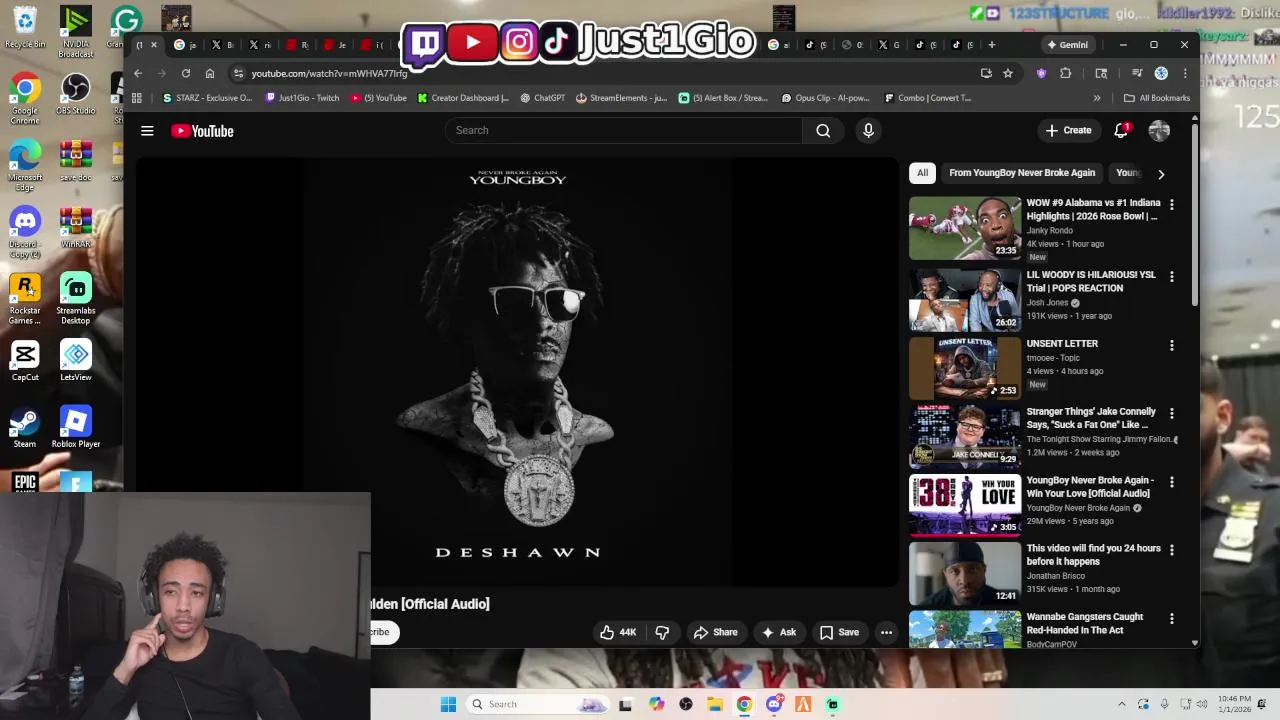The height and width of the screenshot is (720, 1280).
Task: Open LIL WOODY YSL Trial thumbnail
Action: 965,298
